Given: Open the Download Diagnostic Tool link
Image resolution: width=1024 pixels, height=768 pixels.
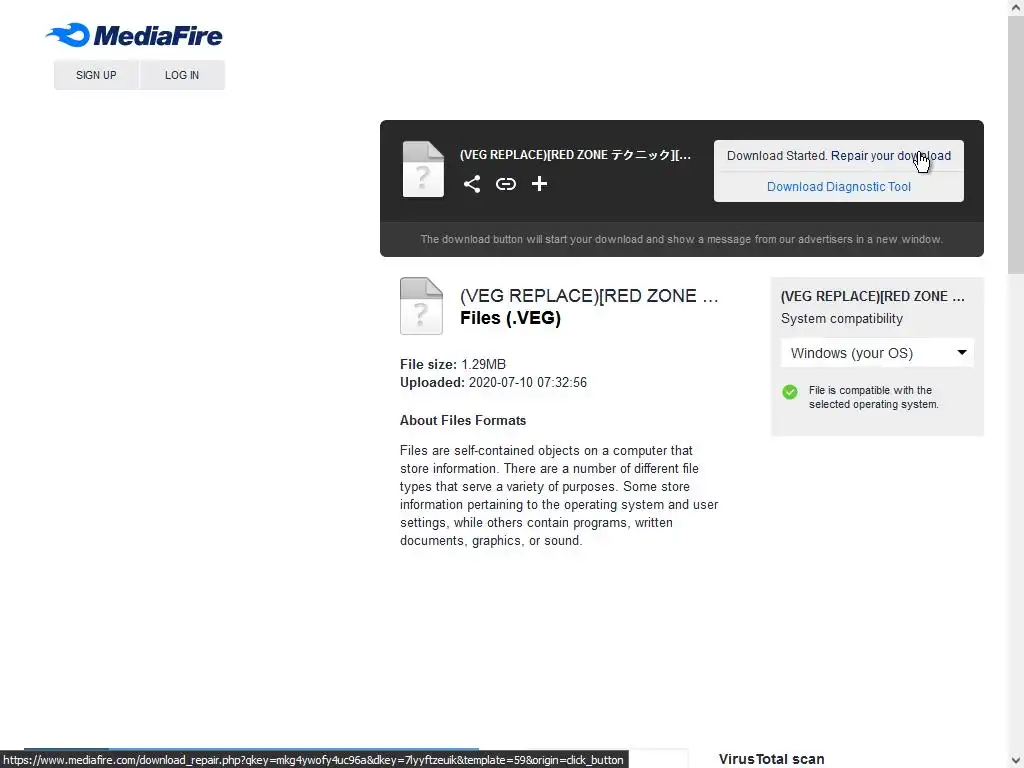Looking at the screenshot, I should pos(839,187).
